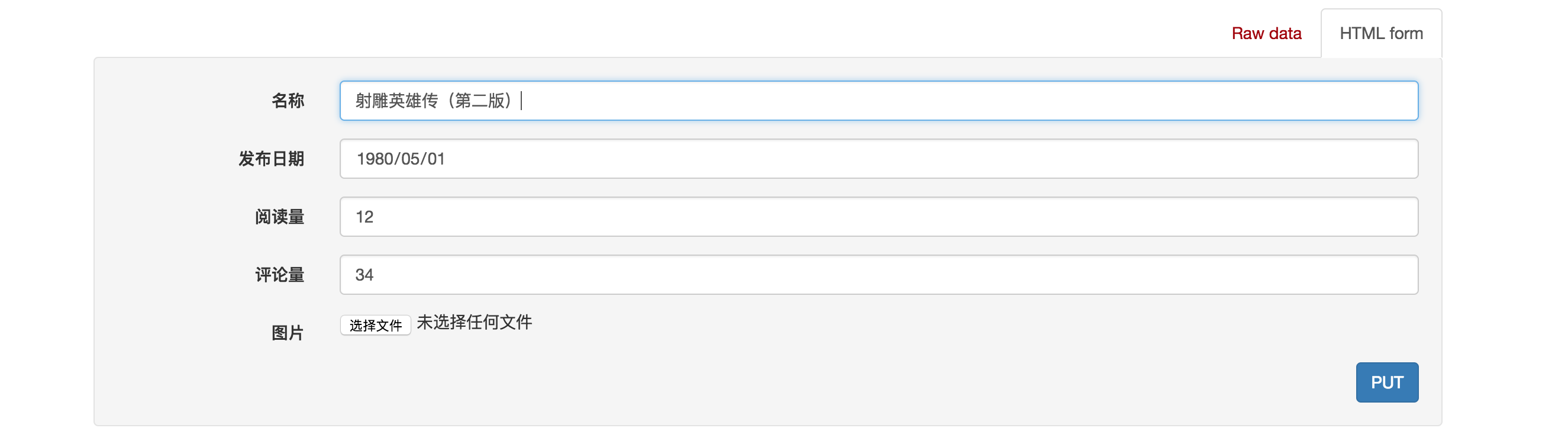Click the blue PUT button
Viewport: 1568px width, 444px height.
(1386, 382)
